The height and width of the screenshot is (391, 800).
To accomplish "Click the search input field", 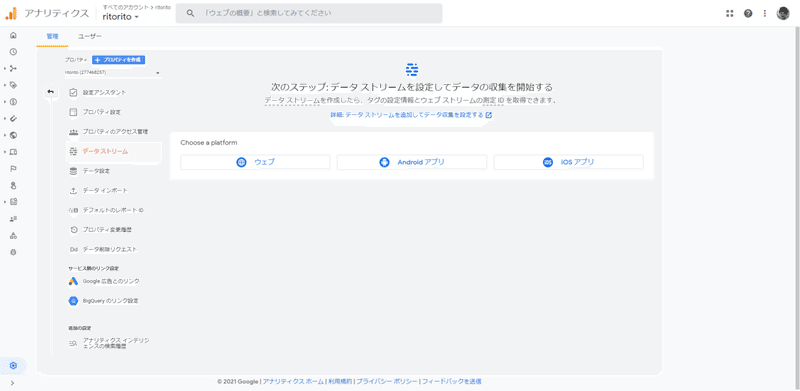I will 309,13.
